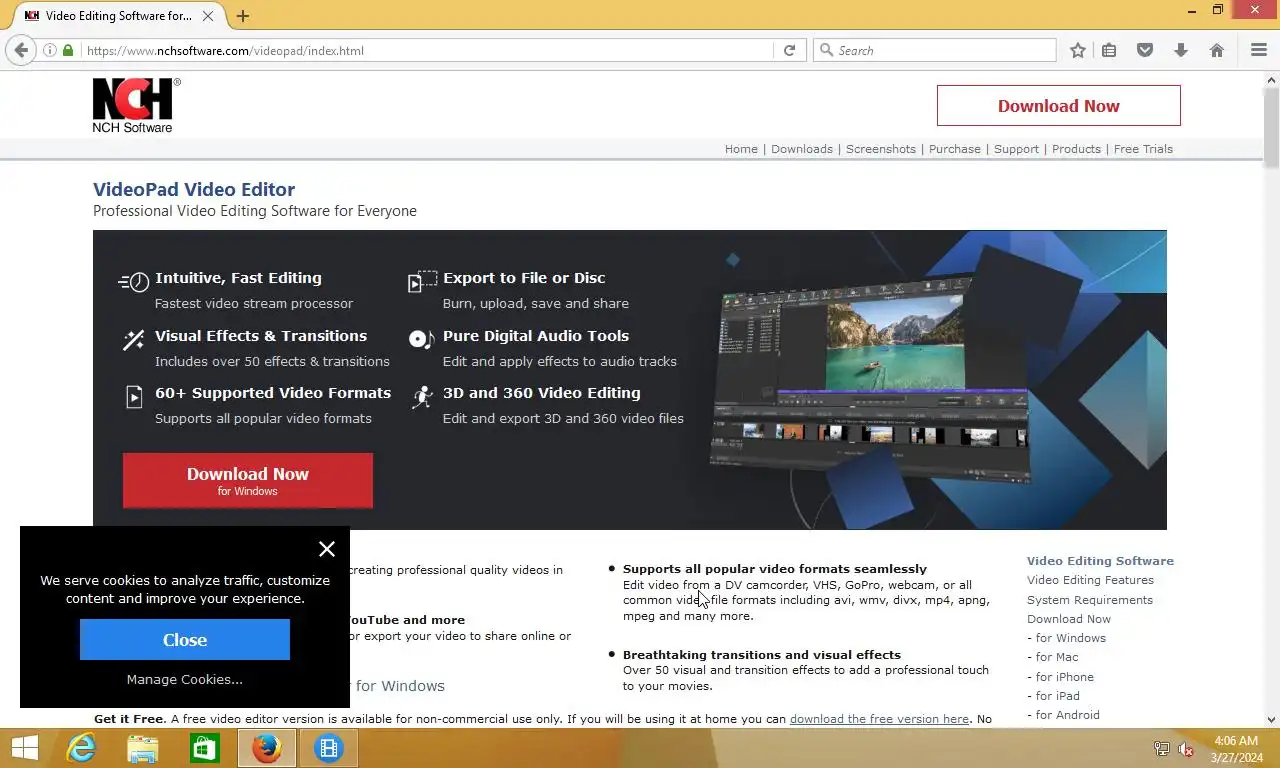The image size is (1280, 768).
Task: Close the Video Editing Software tab
Action: (208, 16)
